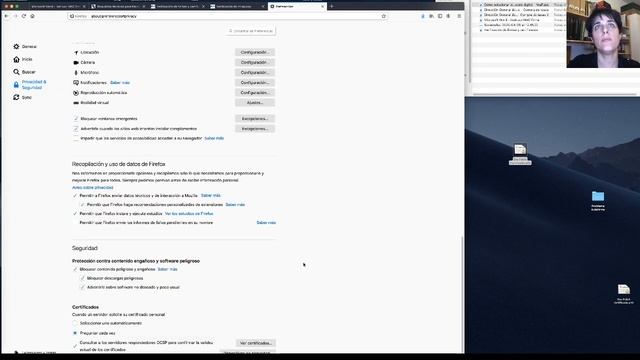Viewport: 640px width, 360px height.
Task: Click the download arrow toolbar icon
Action: (x=423, y=16)
